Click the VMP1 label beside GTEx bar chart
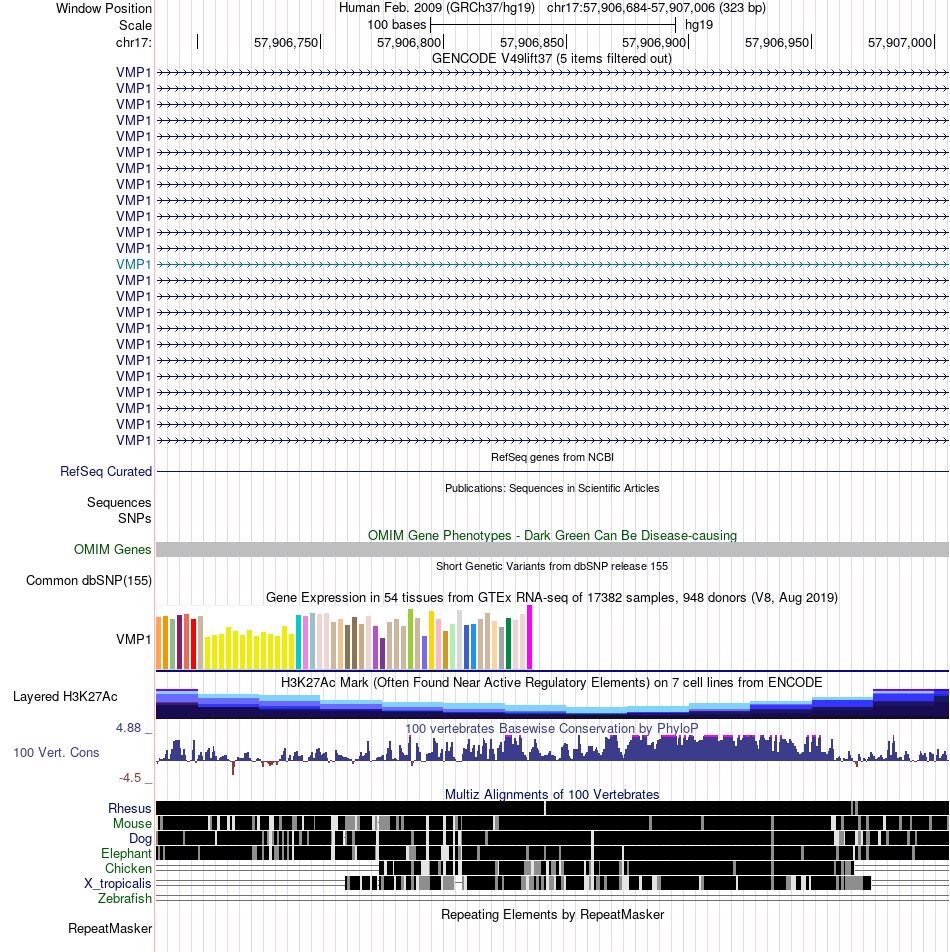The height and width of the screenshot is (952, 950). tap(134, 639)
